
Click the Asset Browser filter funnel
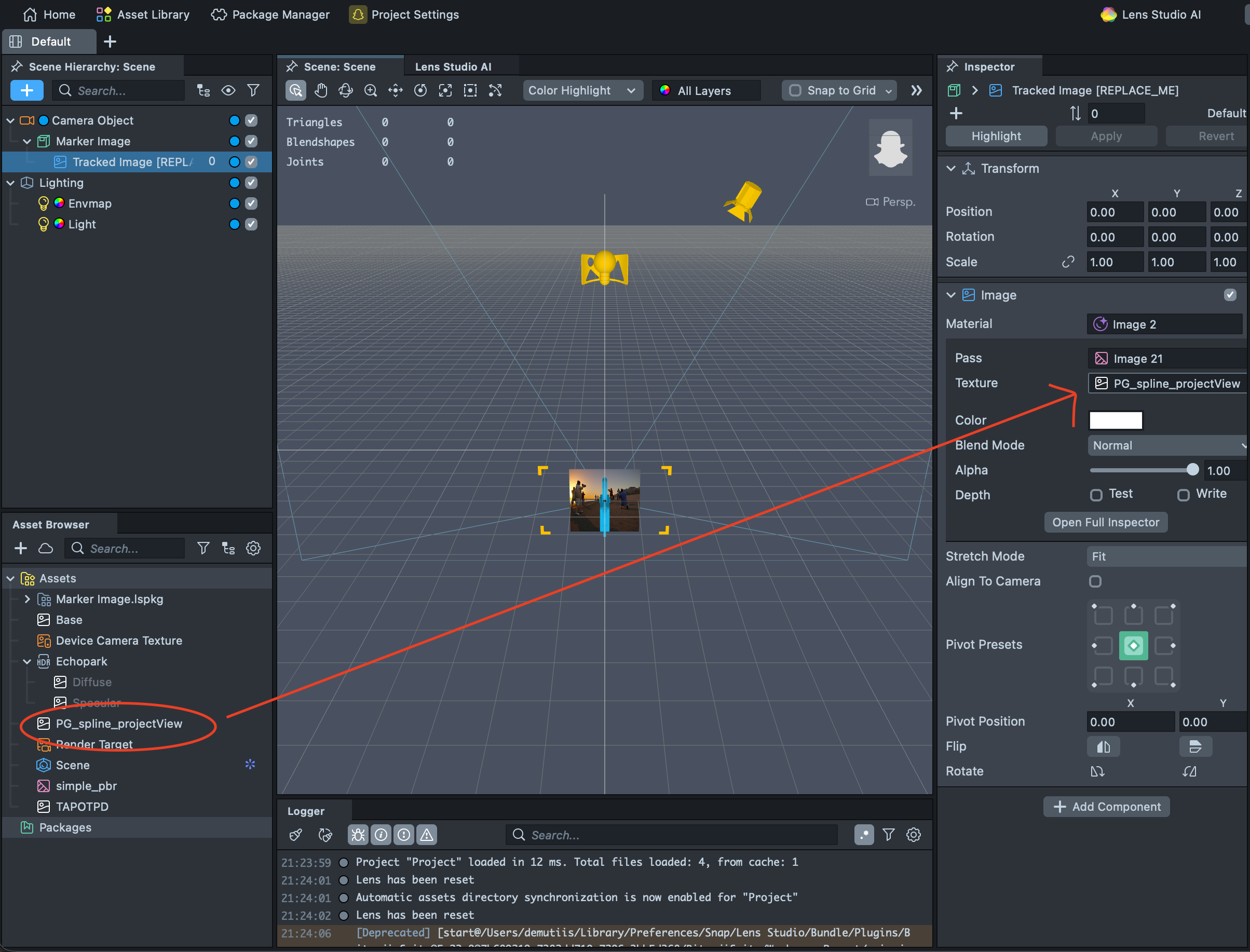coord(203,549)
